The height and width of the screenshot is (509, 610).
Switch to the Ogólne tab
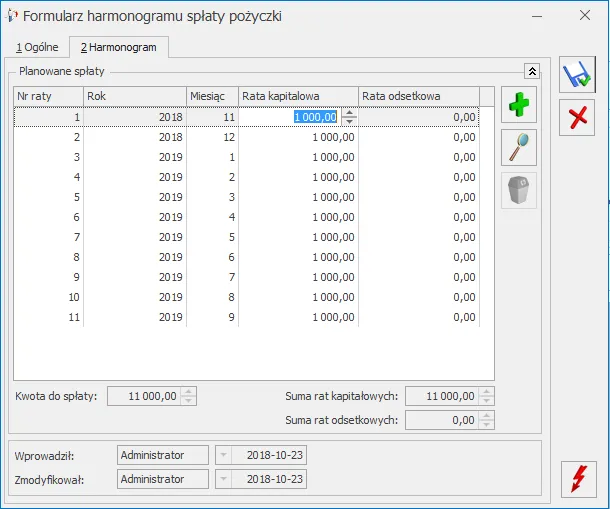pyautogui.click(x=37, y=47)
